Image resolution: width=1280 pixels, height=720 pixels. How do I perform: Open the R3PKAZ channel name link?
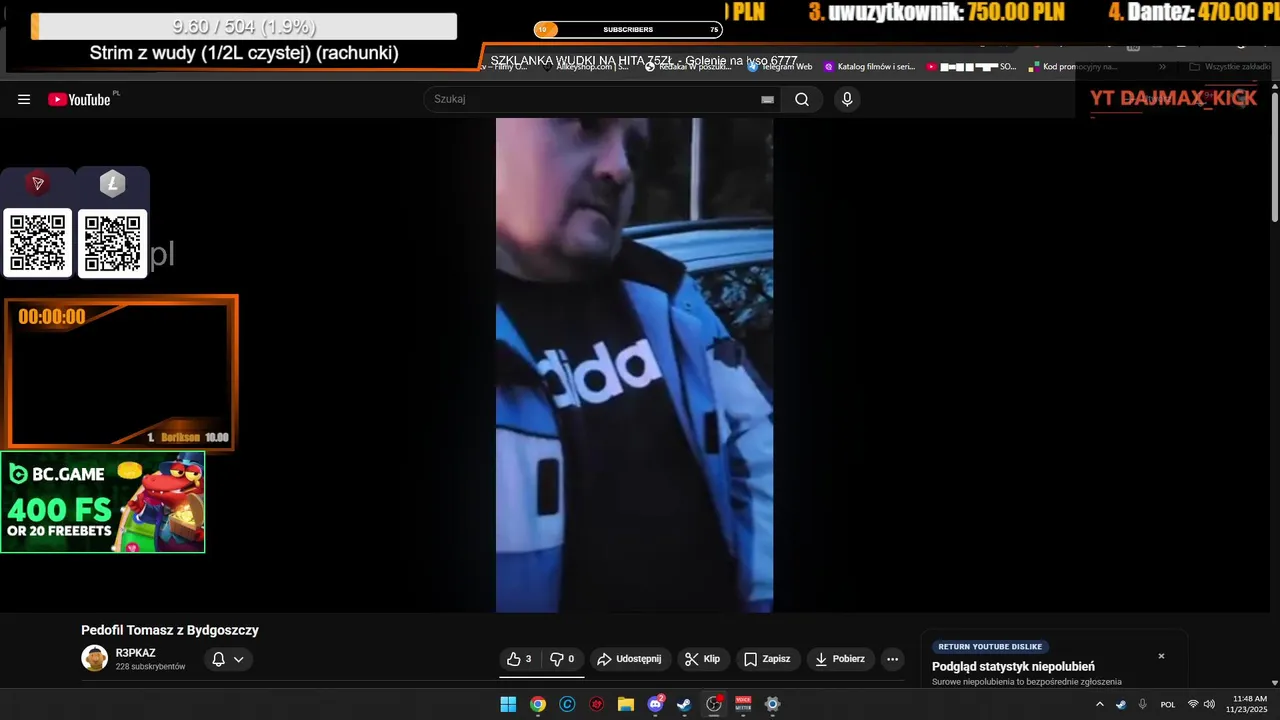(x=135, y=653)
